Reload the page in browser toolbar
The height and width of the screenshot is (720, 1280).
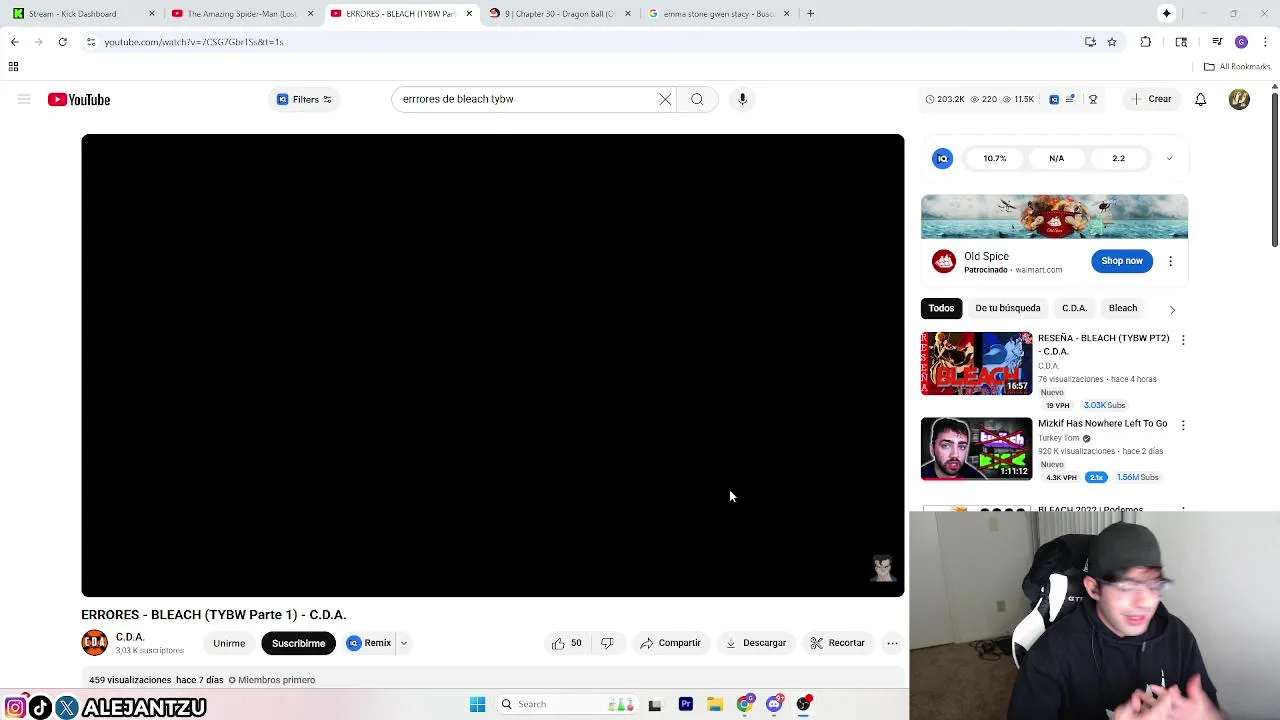(x=62, y=42)
